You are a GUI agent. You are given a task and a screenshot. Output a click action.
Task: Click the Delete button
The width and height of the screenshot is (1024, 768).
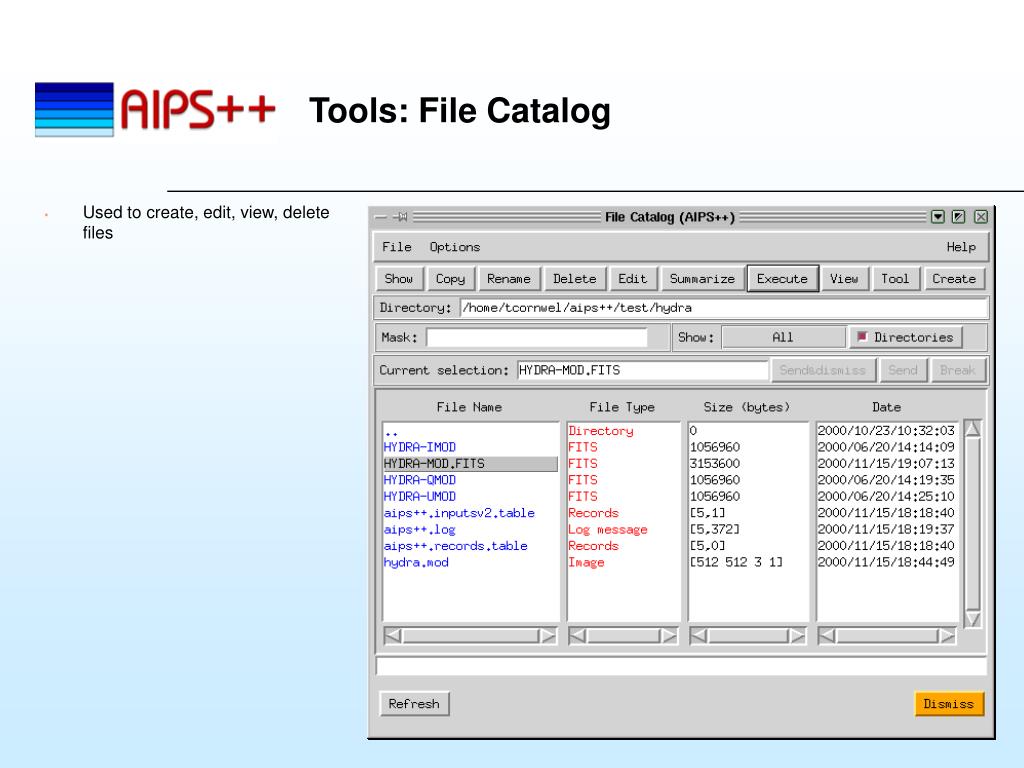[575, 279]
